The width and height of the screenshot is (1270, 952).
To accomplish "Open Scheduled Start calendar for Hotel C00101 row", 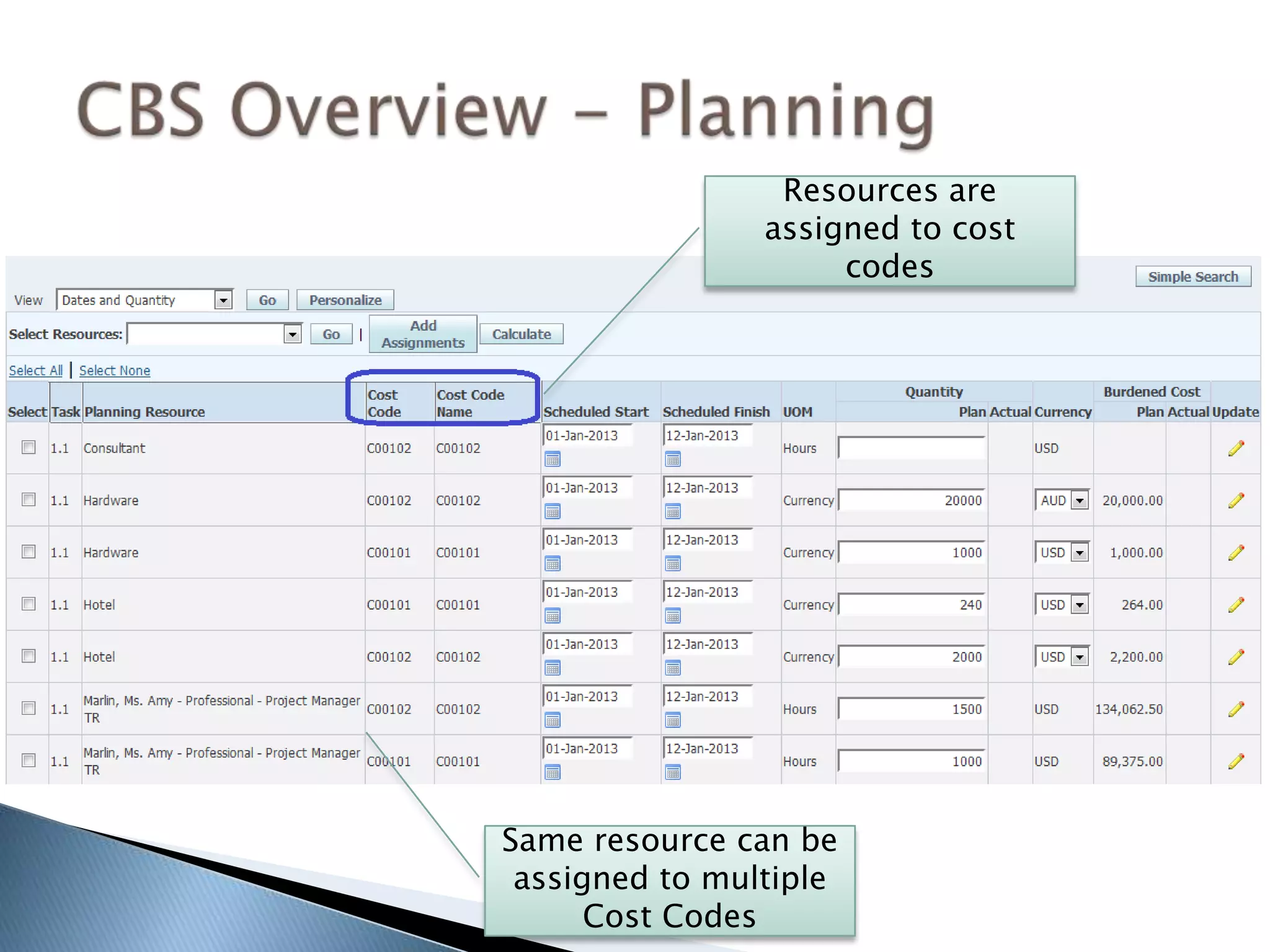I will [x=553, y=615].
